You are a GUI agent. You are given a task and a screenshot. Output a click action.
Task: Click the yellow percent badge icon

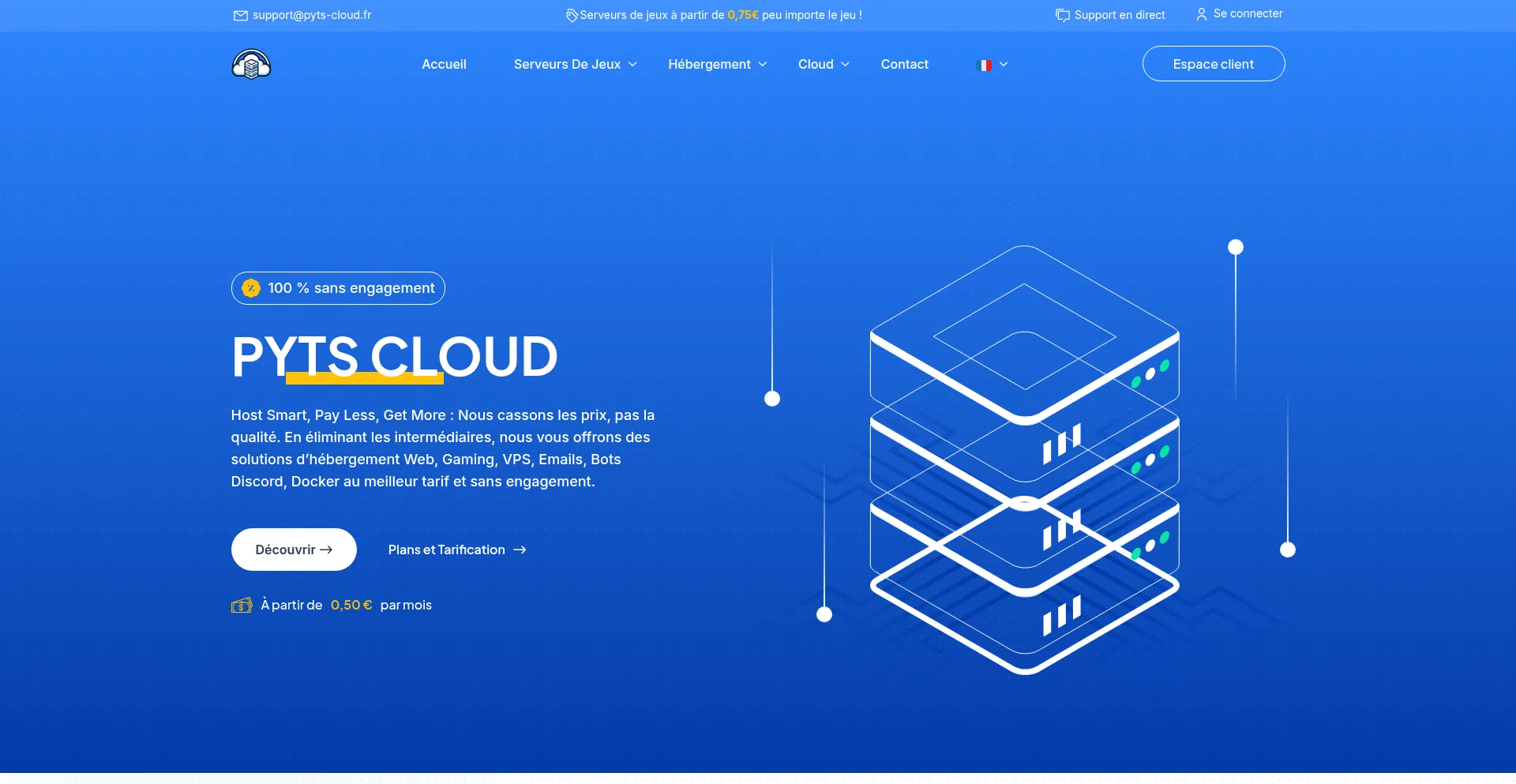coord(251,288)
